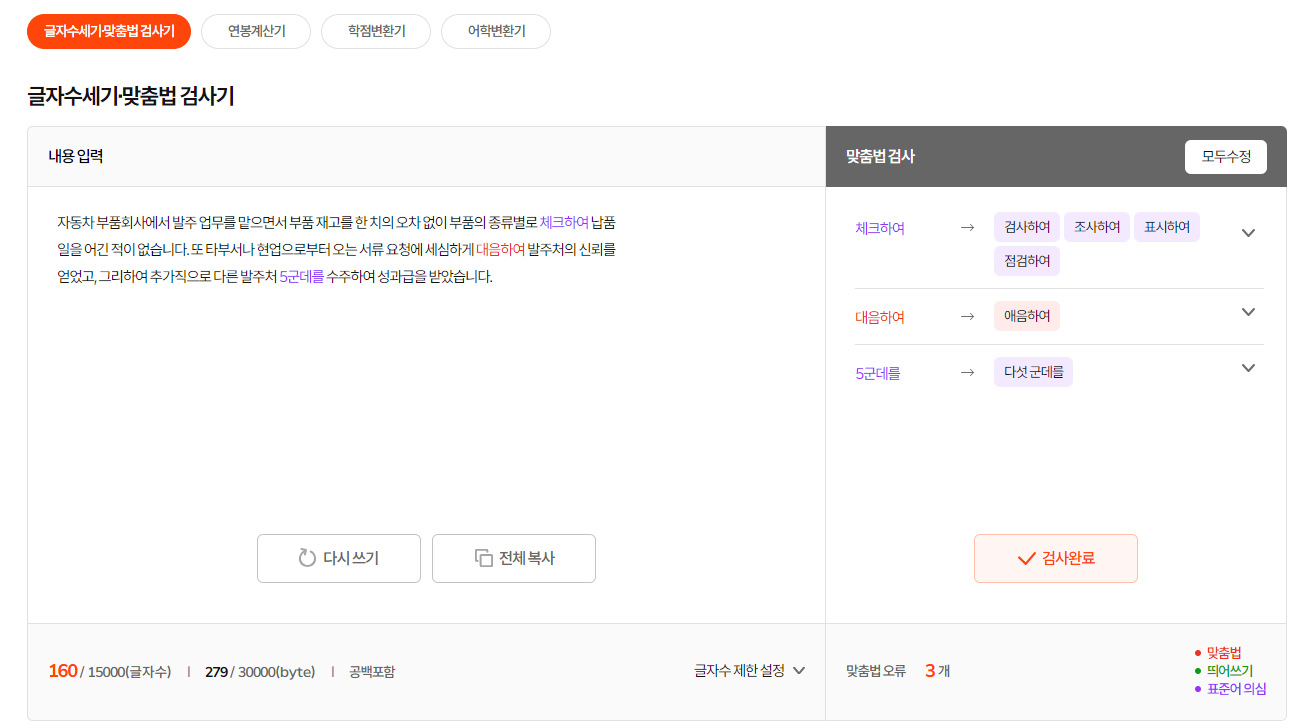Viewport: 1302px width, 728px height.
Task: Pick the 표시하여 suggestion chip
Action: [x=1167, y=227]
